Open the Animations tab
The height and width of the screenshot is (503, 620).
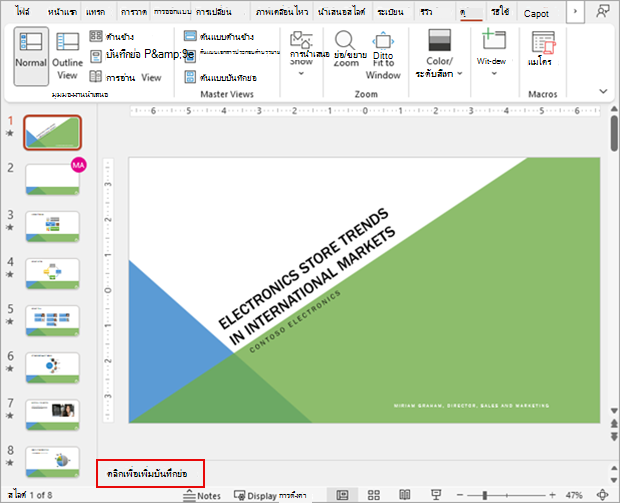click(282, 12)
